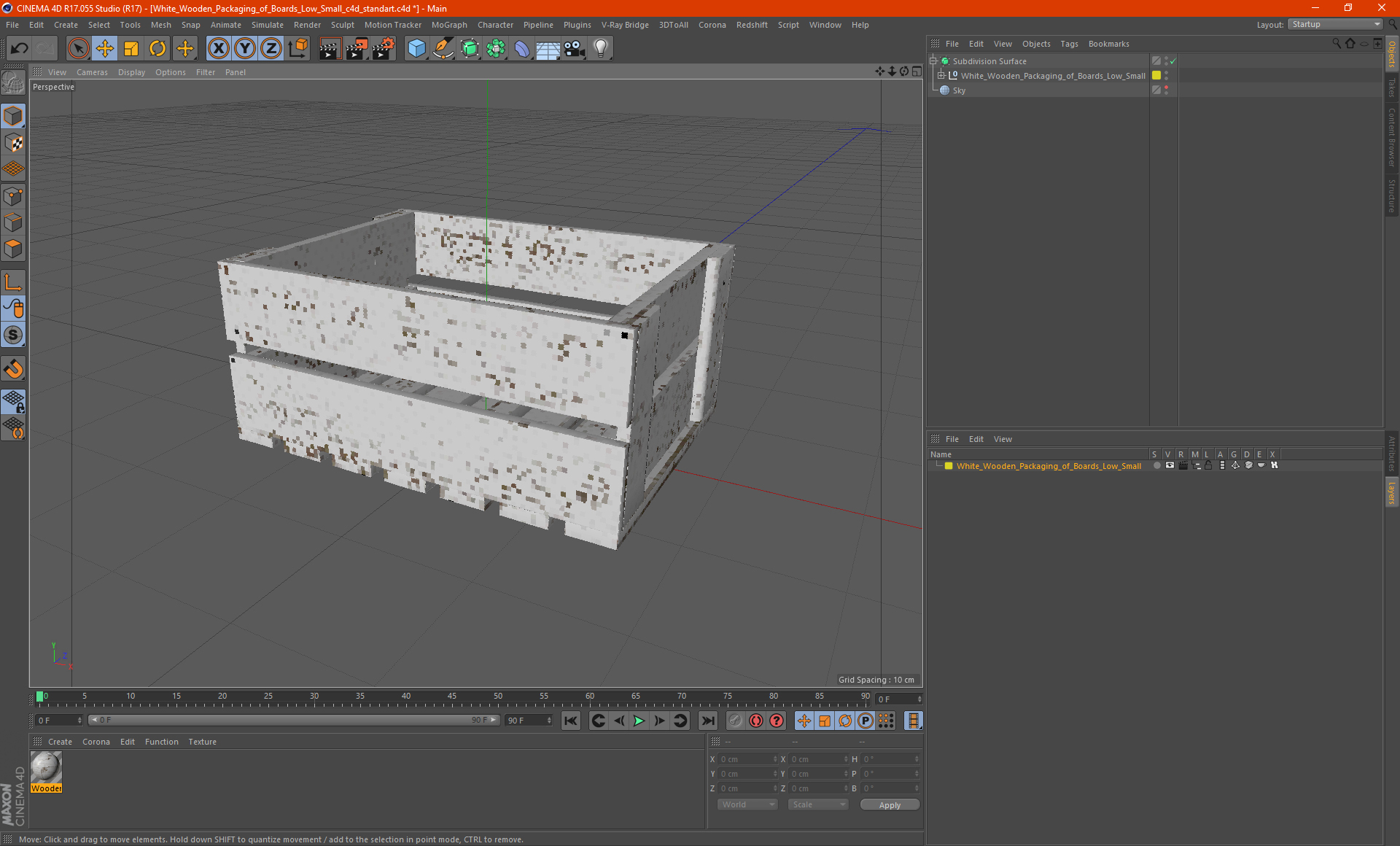Expand White_Wooden_Packaging object children

click(941, 75)
